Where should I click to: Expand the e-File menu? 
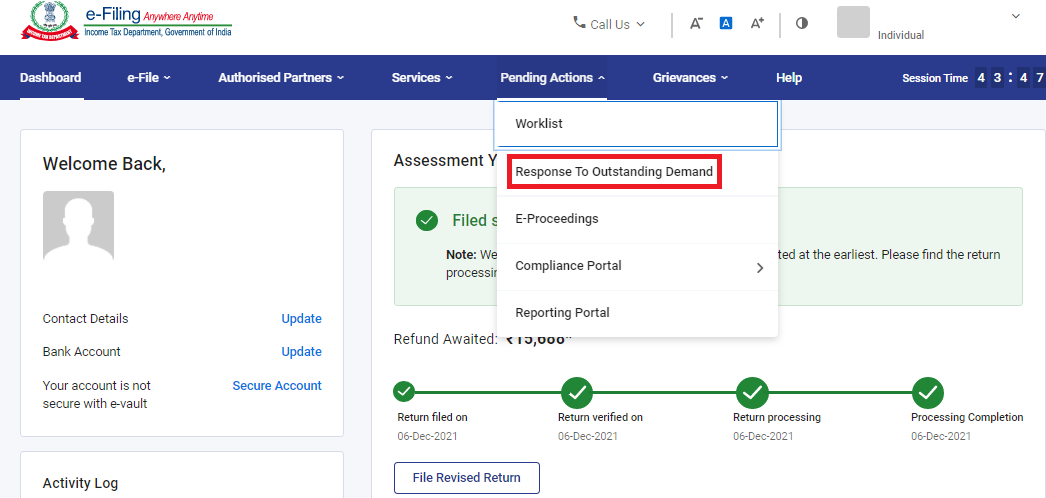coord(149,77)
